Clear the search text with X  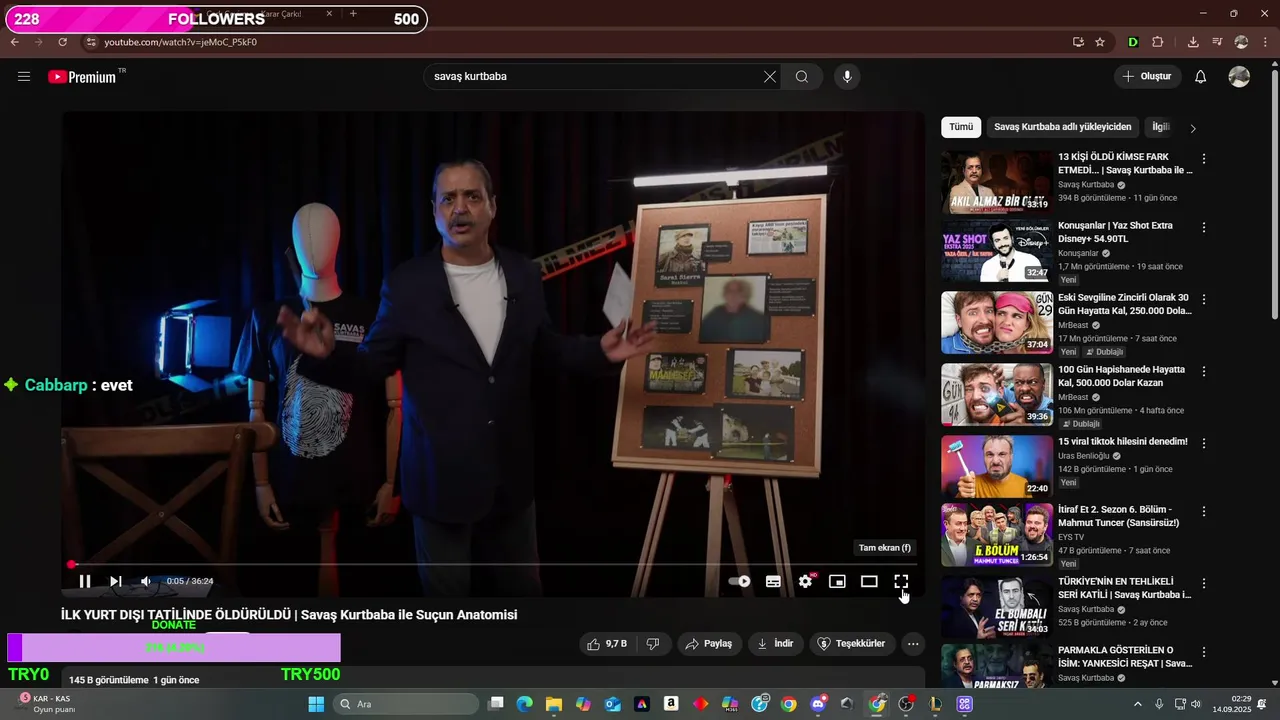770,77
